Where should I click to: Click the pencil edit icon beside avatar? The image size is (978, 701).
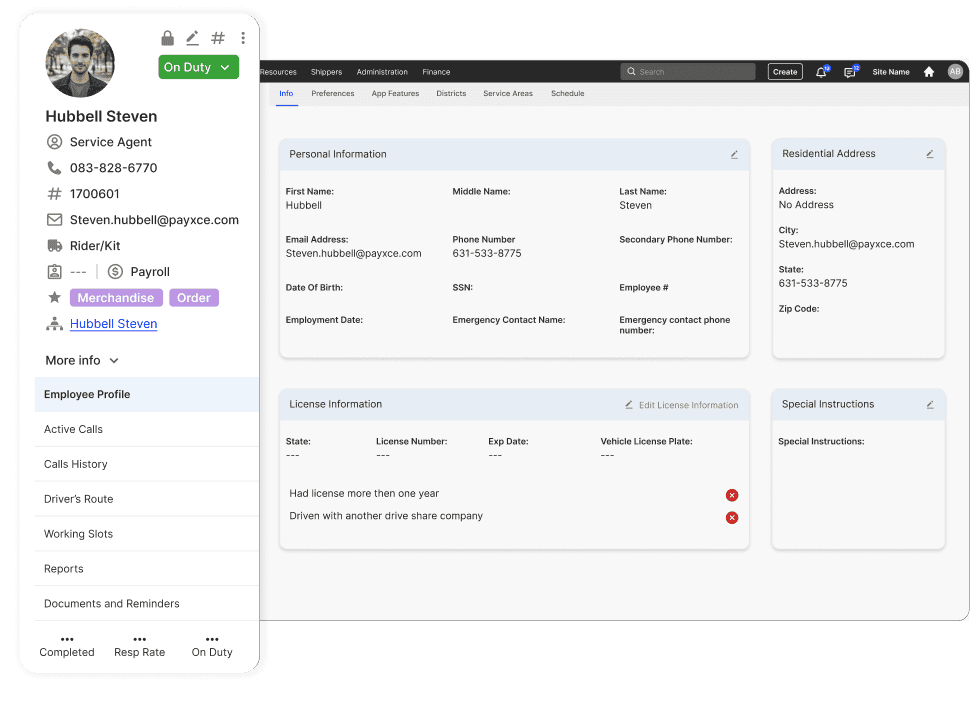click(193, 38)
